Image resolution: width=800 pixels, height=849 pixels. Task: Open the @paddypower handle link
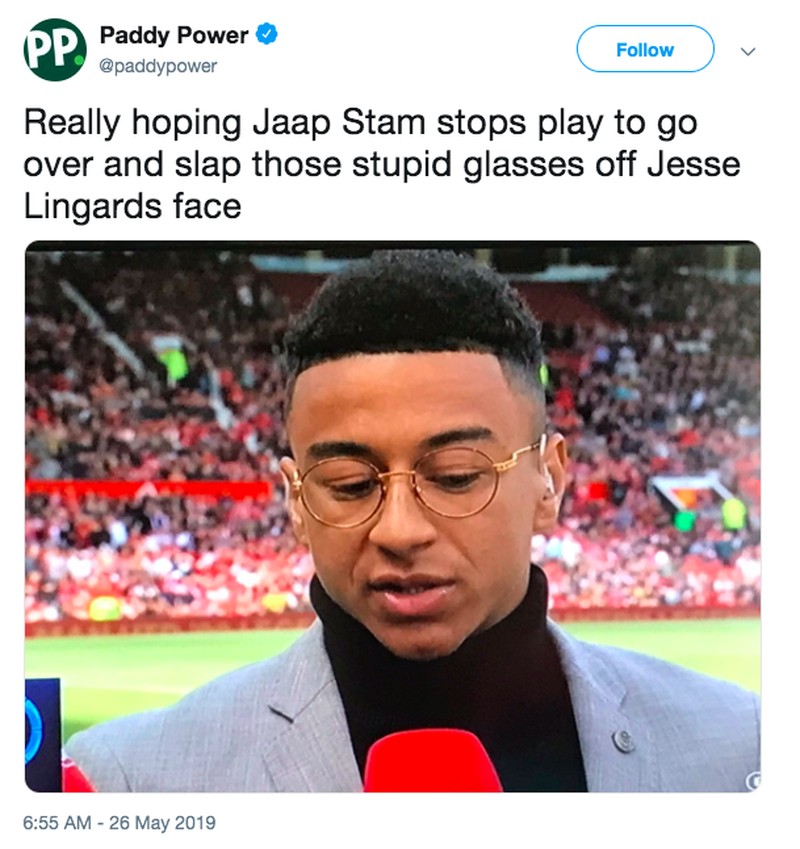pyautogui.click(x=158, y=66)
